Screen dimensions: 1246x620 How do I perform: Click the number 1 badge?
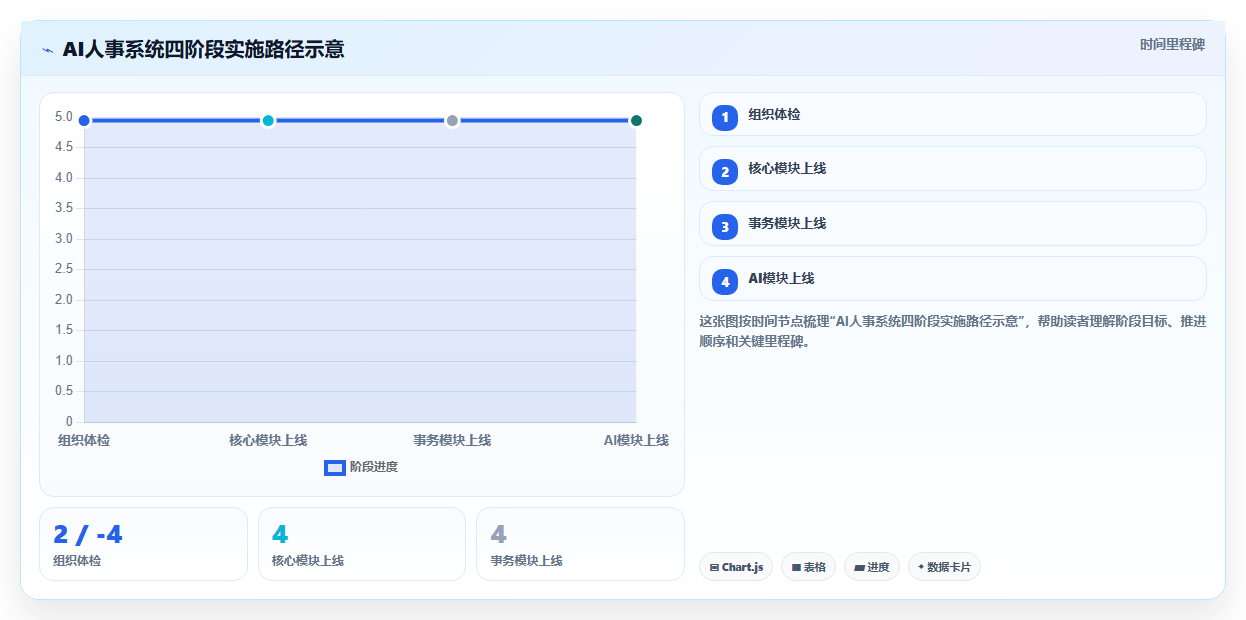tap(725, 117)
